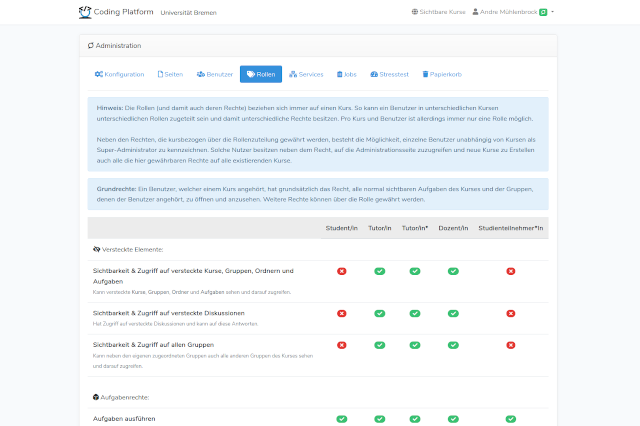640x426 pixels.
Task: Toggle Dozent/in allen Gruppen access permission
Action: (453, 345)
